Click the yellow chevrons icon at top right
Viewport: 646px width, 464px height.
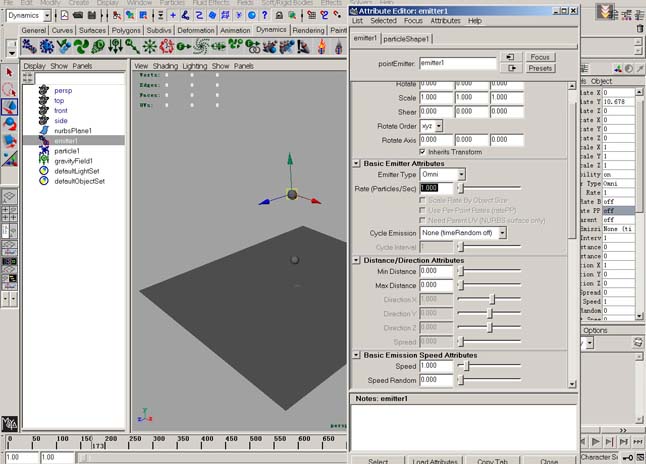604,12
